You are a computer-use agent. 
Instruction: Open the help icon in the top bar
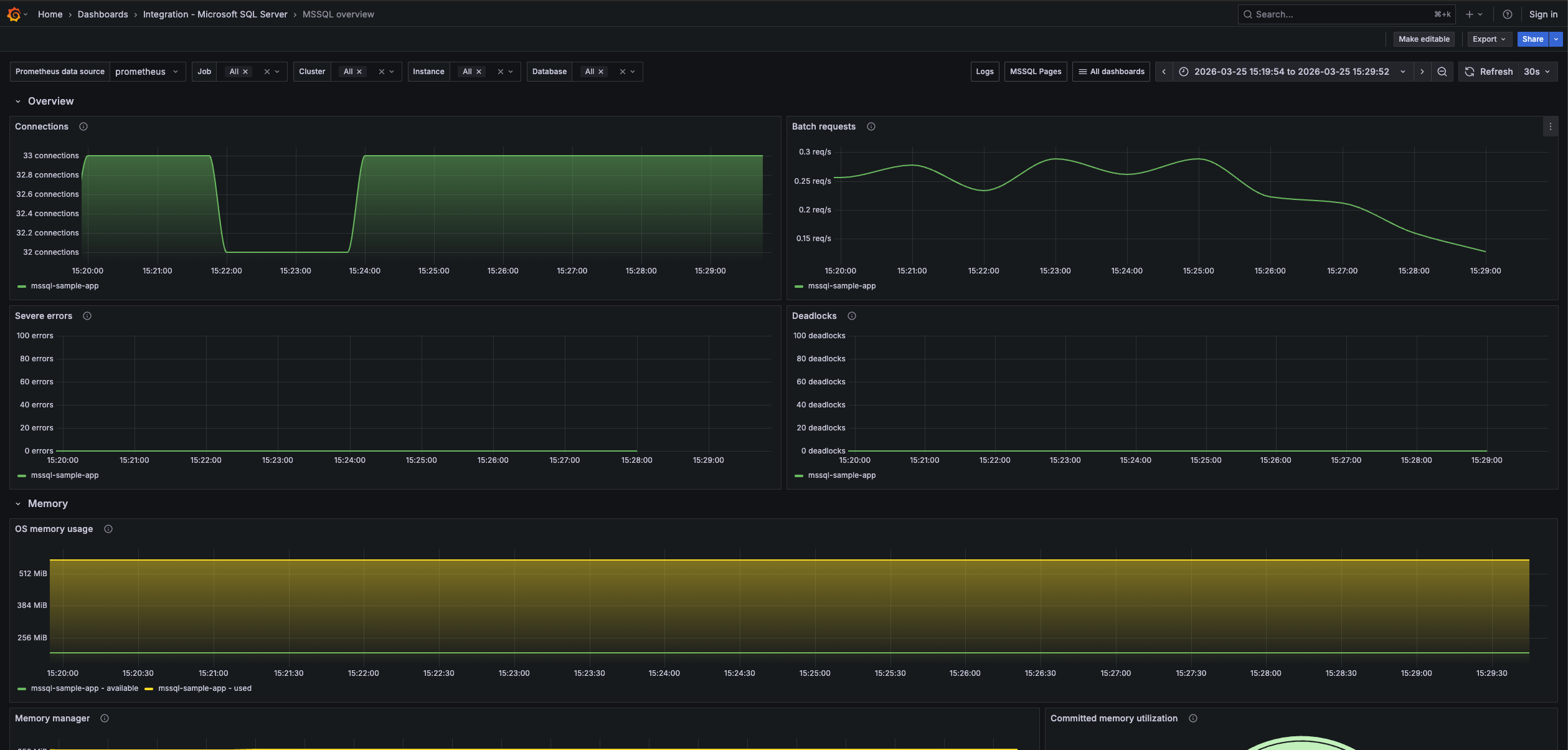click(1508, 14)
